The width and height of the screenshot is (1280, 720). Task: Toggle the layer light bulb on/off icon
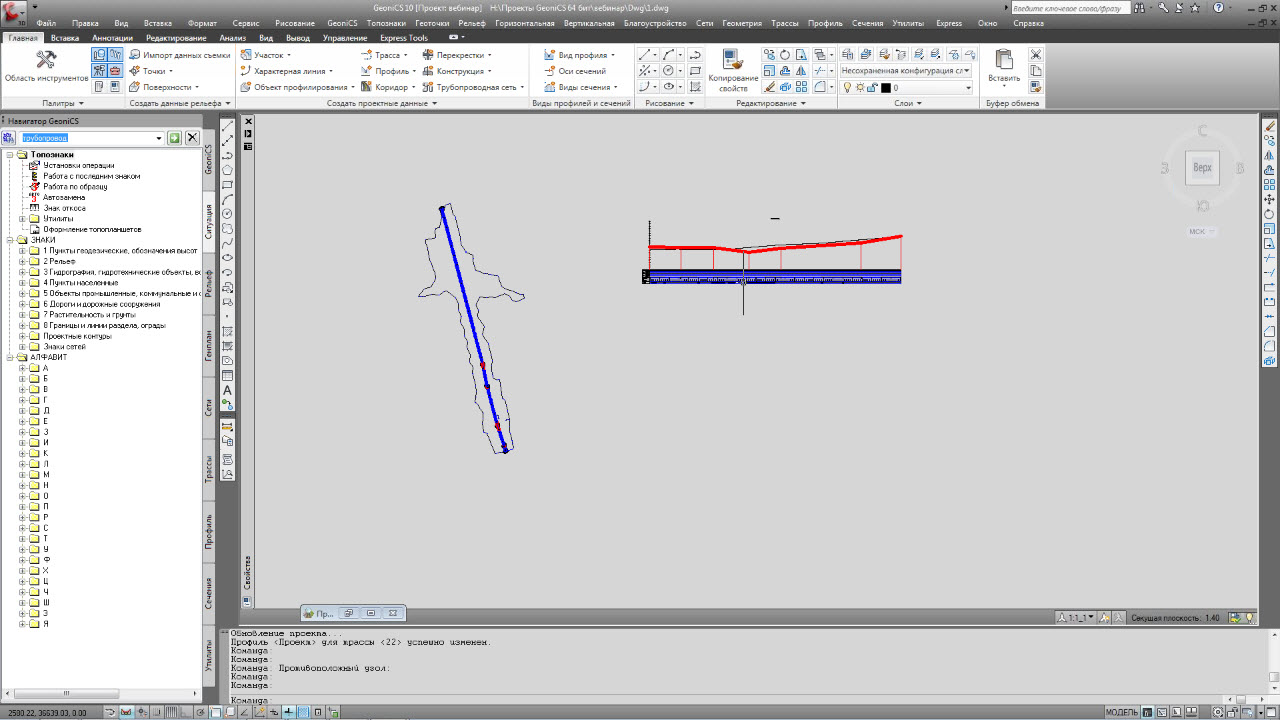click(846, 88)
